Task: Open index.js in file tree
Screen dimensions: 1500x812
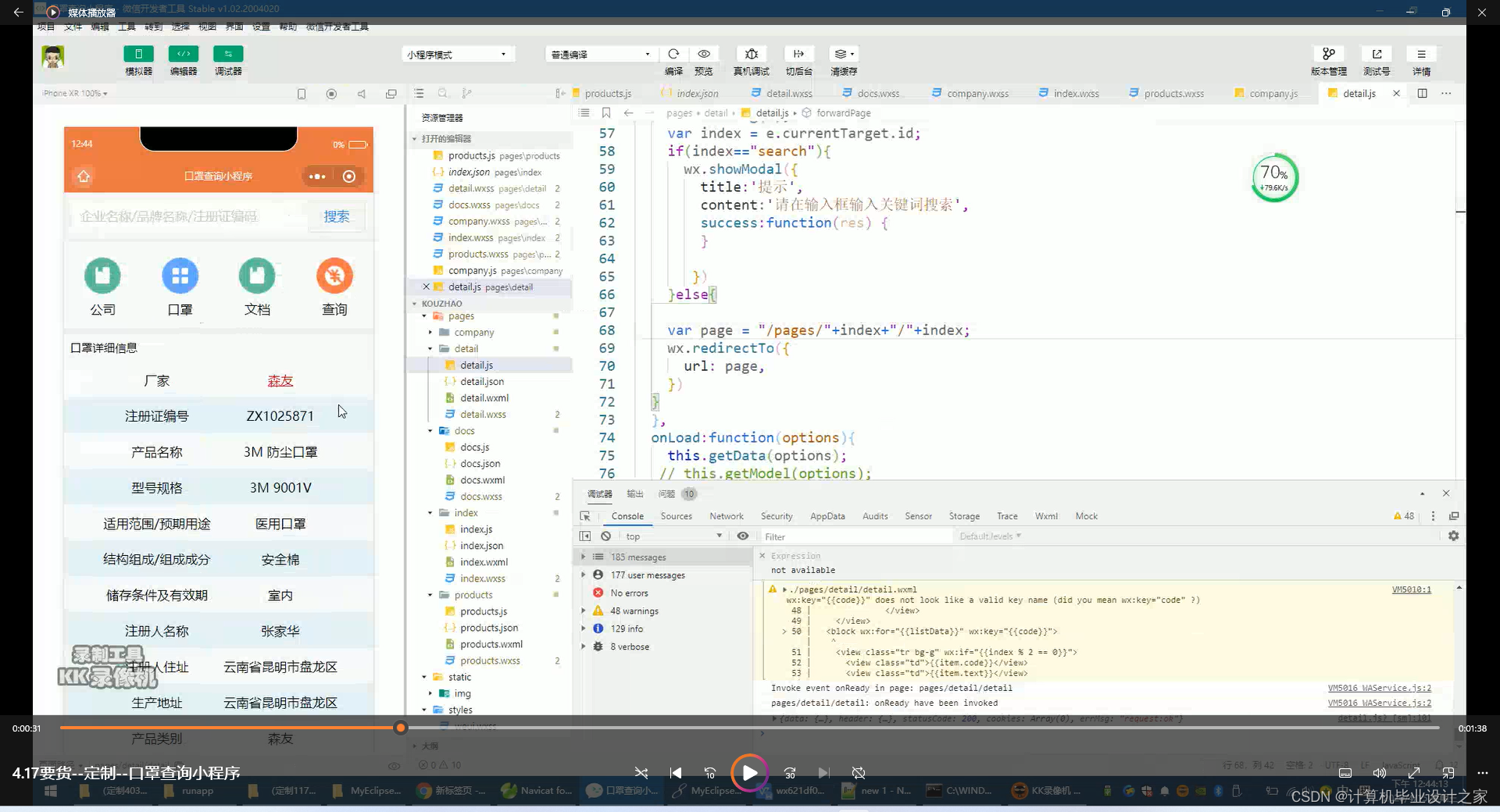Action: pos(476,529)
